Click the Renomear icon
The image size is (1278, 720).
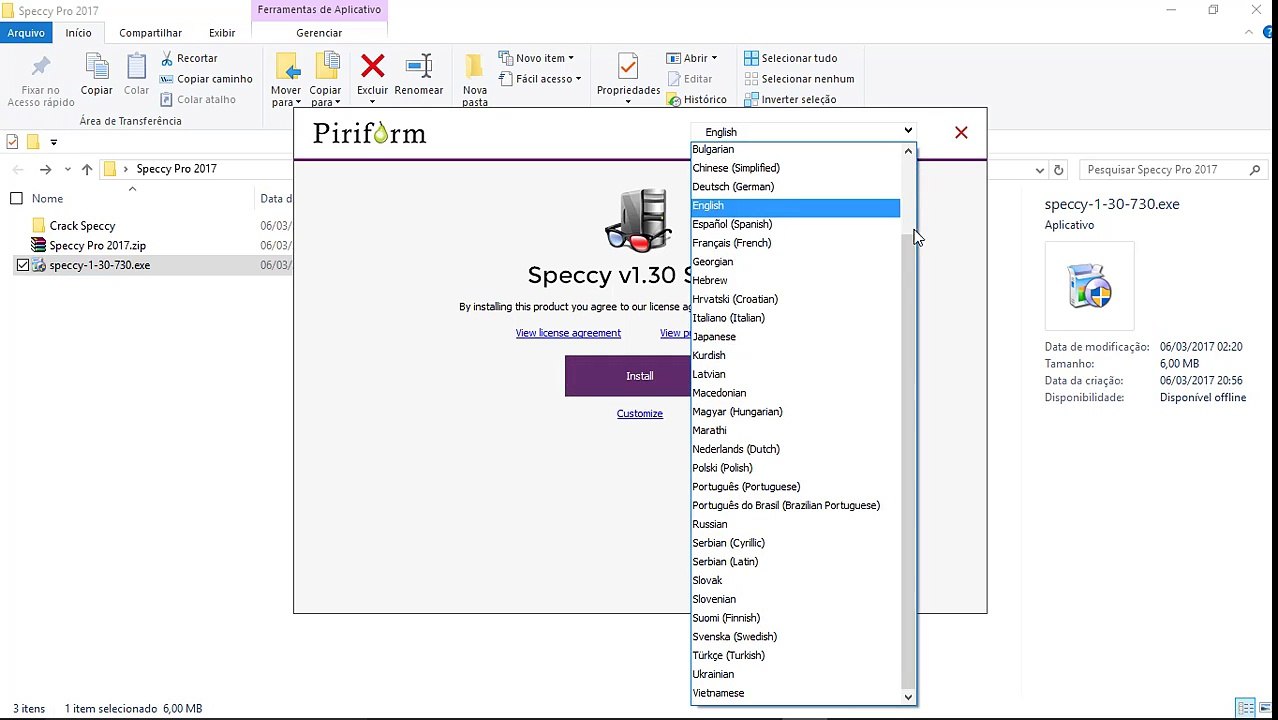(419, 67)
